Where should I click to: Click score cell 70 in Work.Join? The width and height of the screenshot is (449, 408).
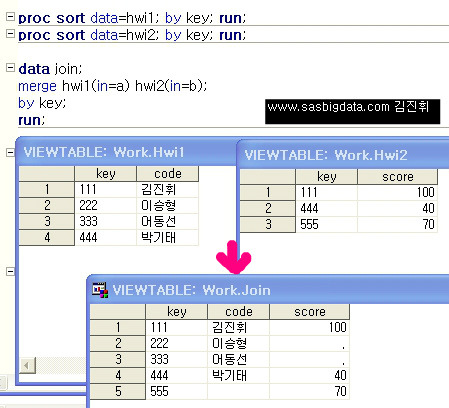309,391
